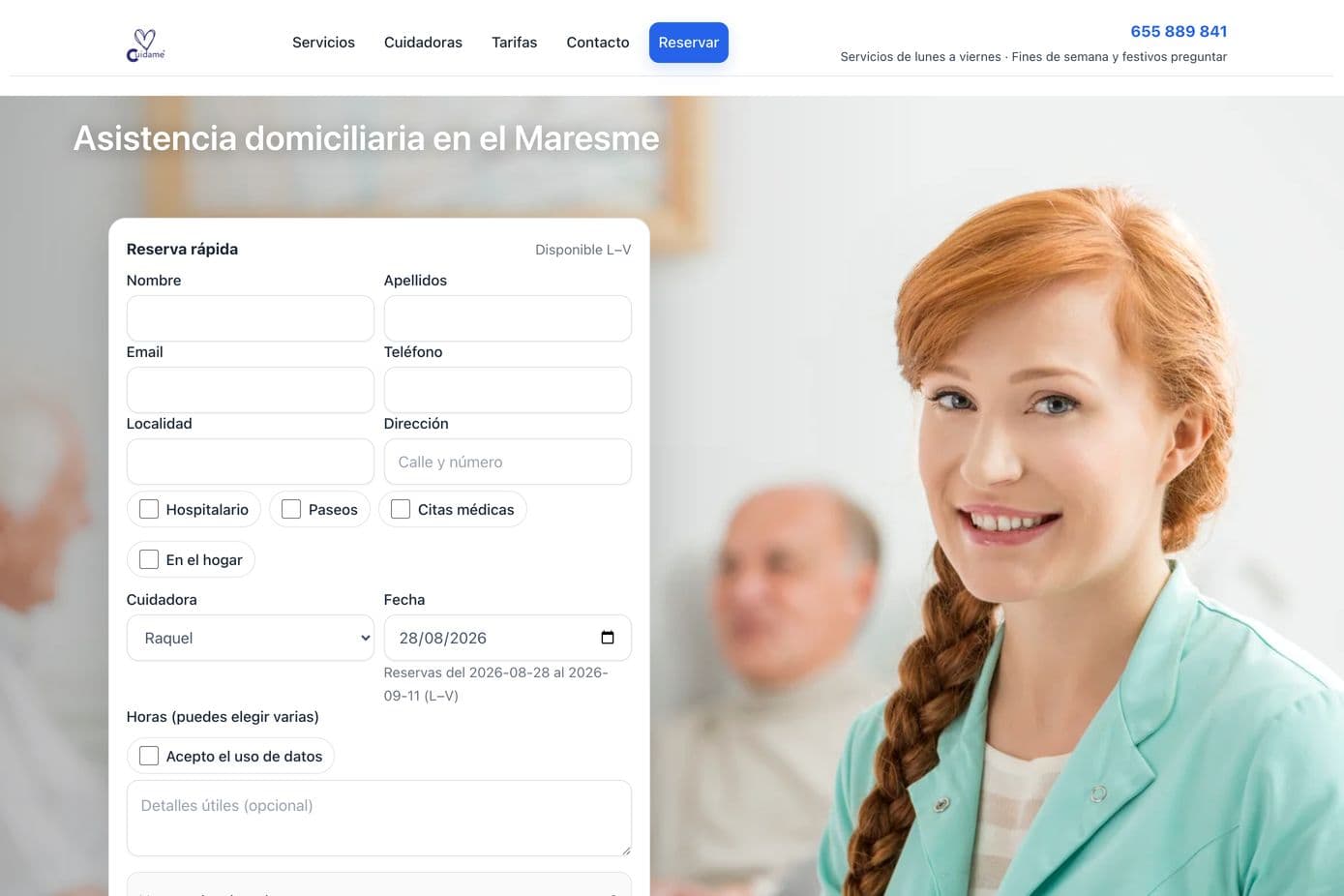
Task: Open the Servicios menu item
Action: 323,43
